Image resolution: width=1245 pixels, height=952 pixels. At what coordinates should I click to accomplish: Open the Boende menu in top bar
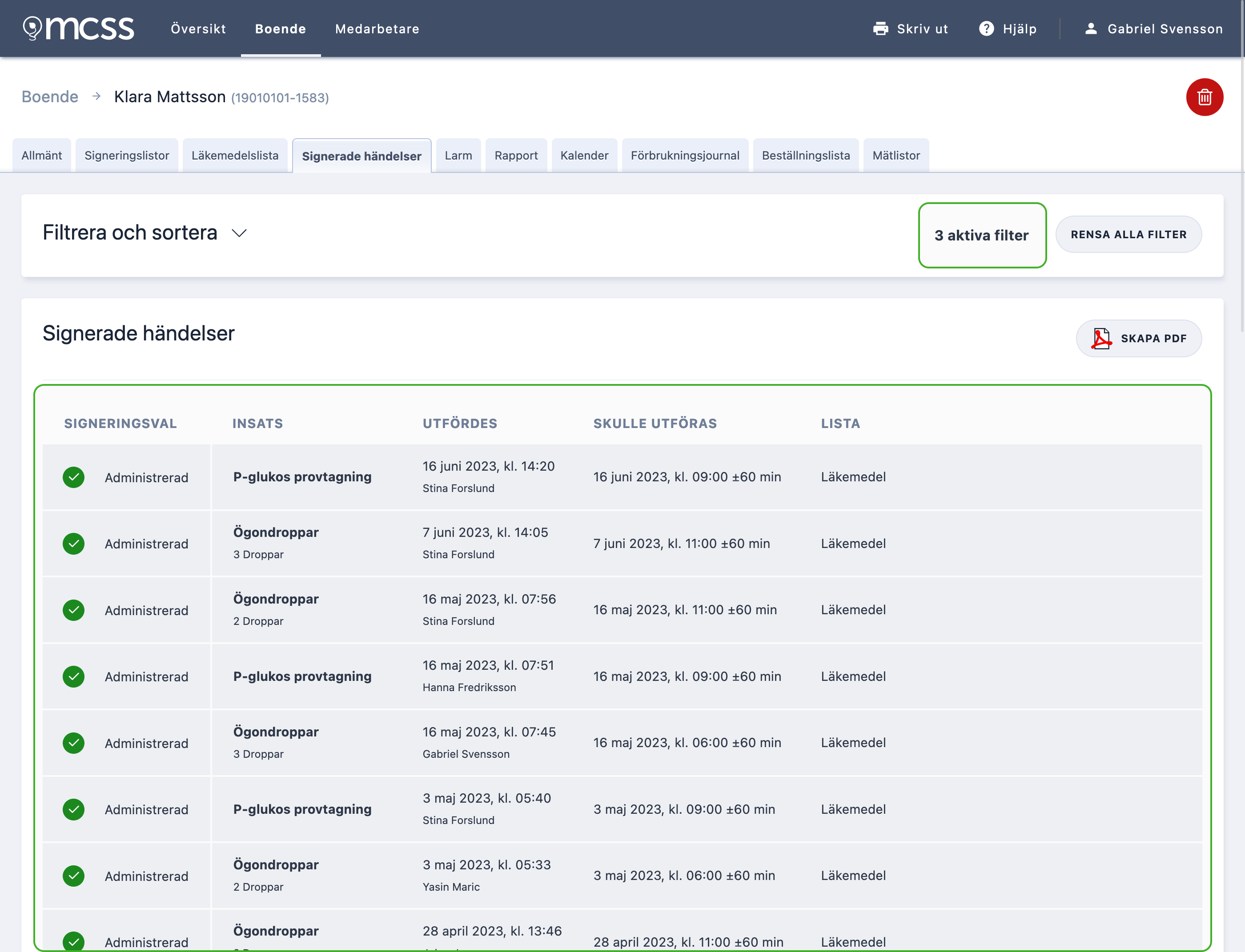[x=281, y=29]
